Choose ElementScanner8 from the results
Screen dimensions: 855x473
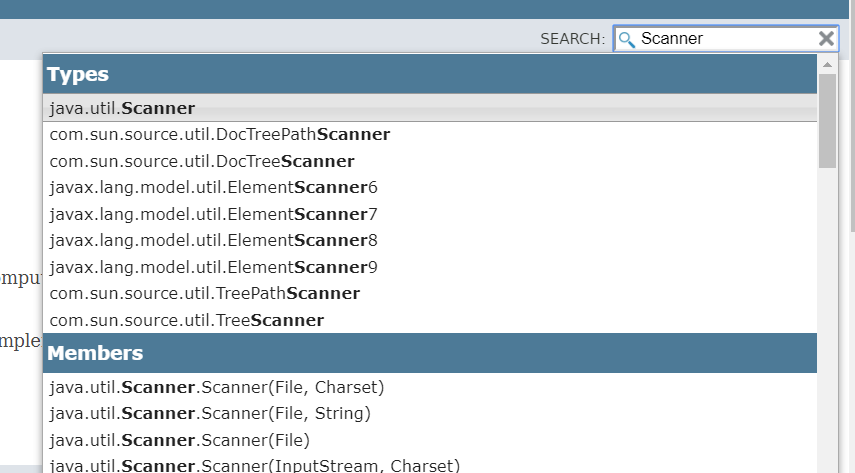[430, 240]
